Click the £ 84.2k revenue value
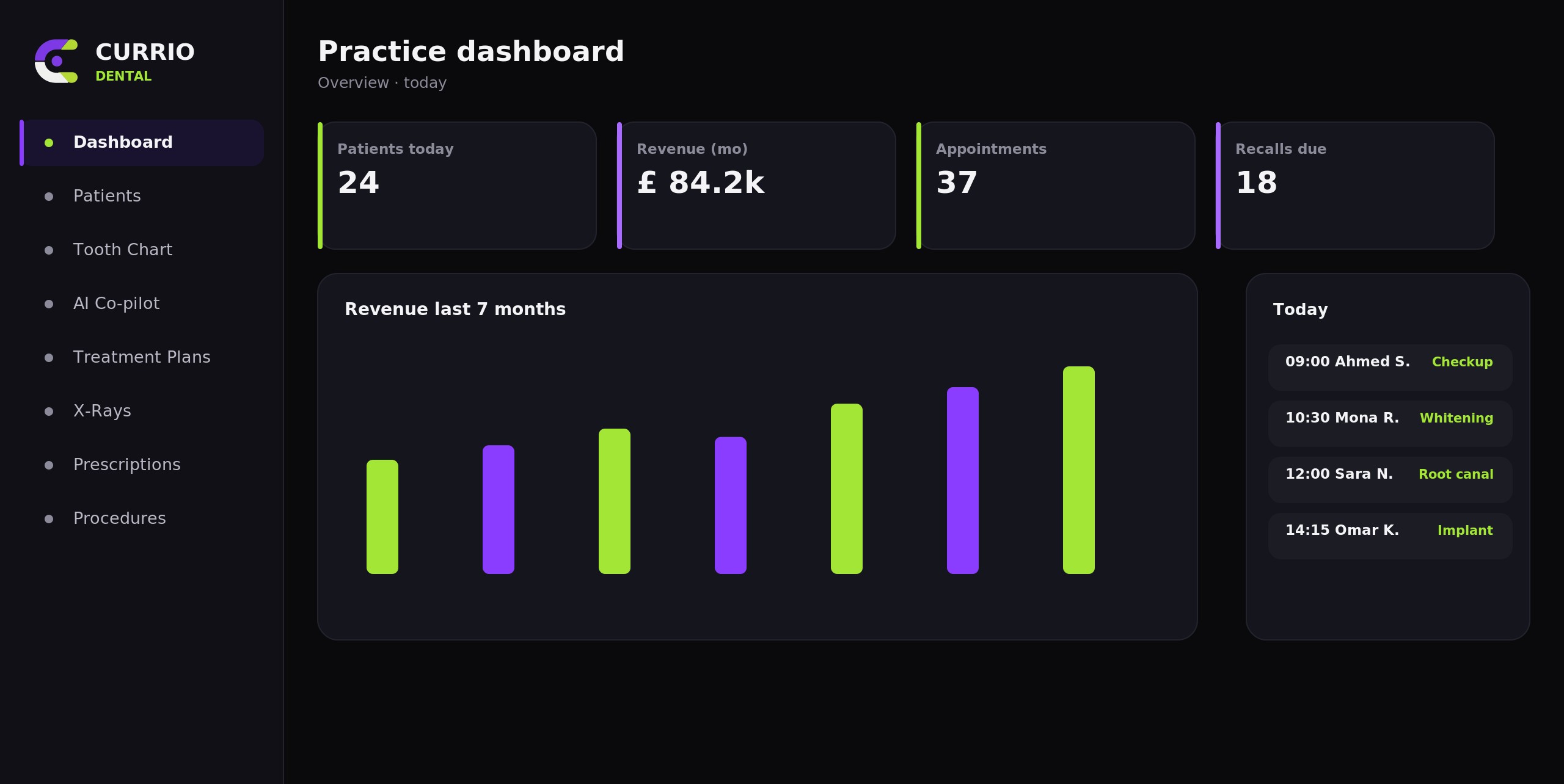1564x784 pixels. [700, 183]
